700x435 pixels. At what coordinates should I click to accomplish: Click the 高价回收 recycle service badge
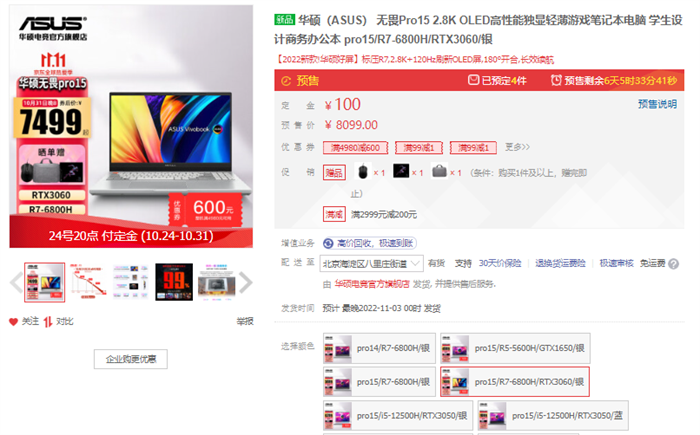click(369, 243)
